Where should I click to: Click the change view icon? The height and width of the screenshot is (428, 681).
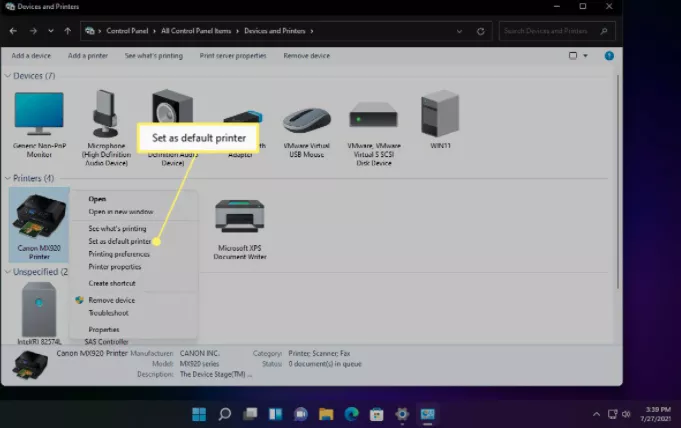[573, 56]
